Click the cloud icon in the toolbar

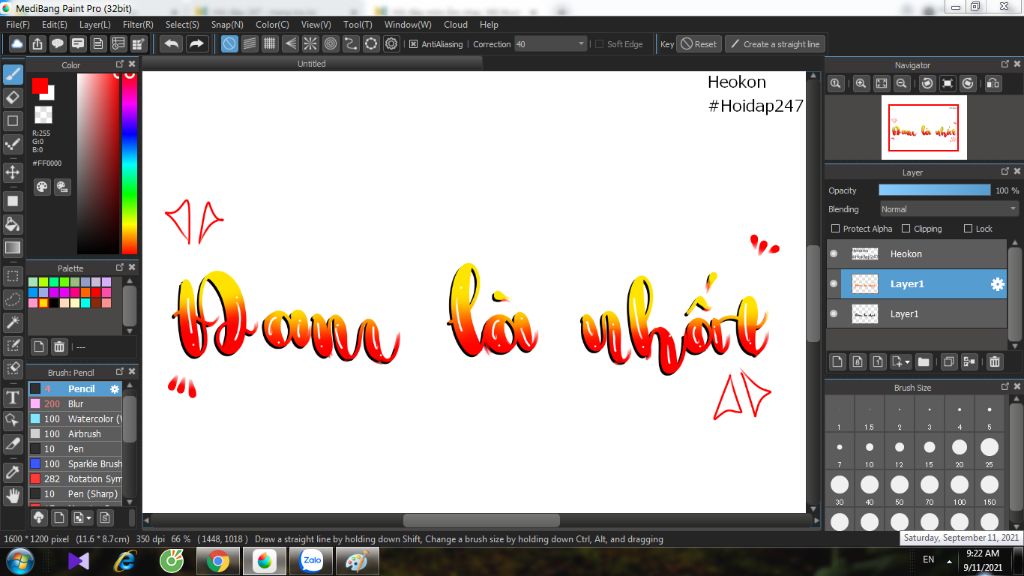[17, 44]
